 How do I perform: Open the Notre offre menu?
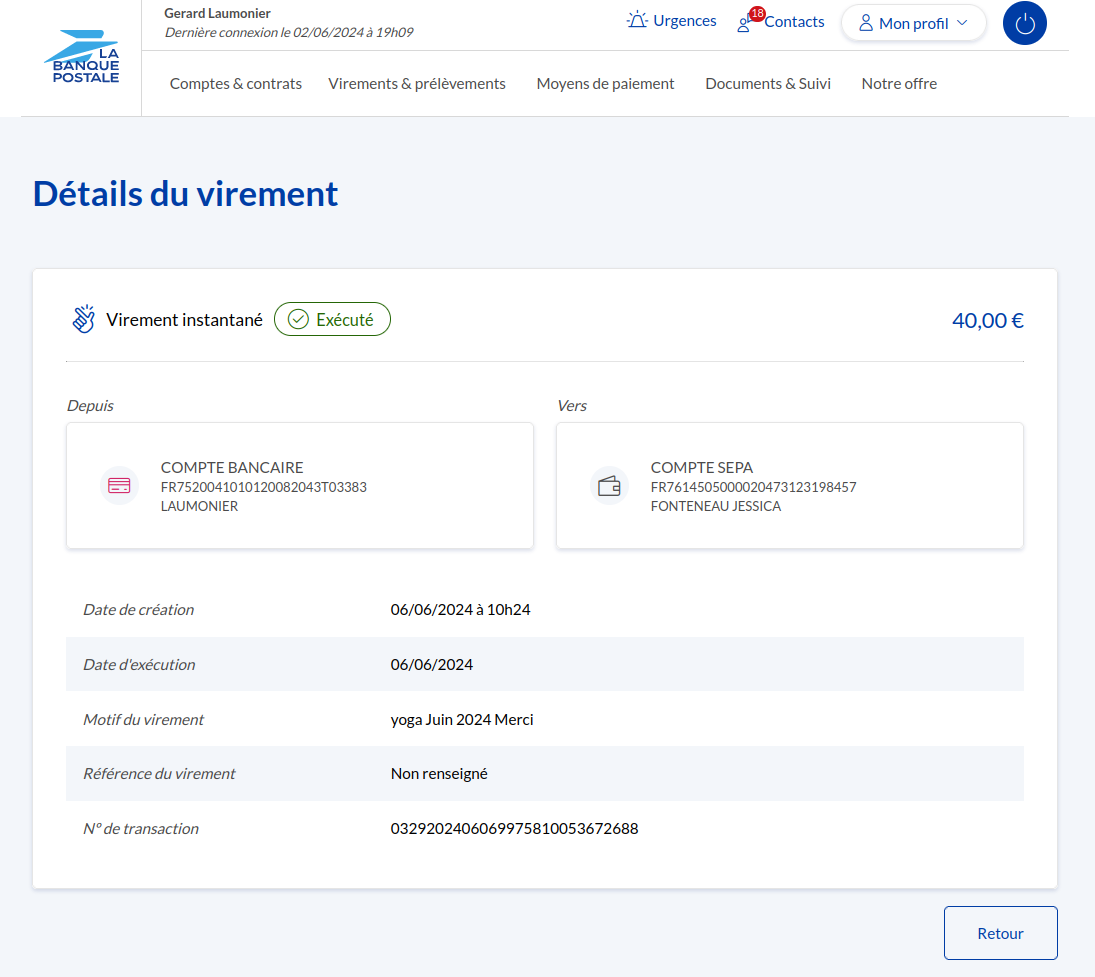point(899,84)
